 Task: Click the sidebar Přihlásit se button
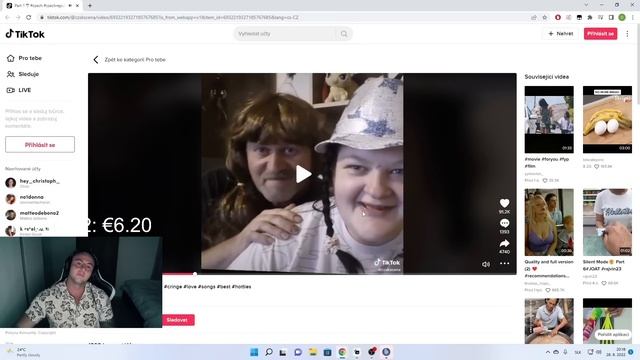(x=40, y=144)
